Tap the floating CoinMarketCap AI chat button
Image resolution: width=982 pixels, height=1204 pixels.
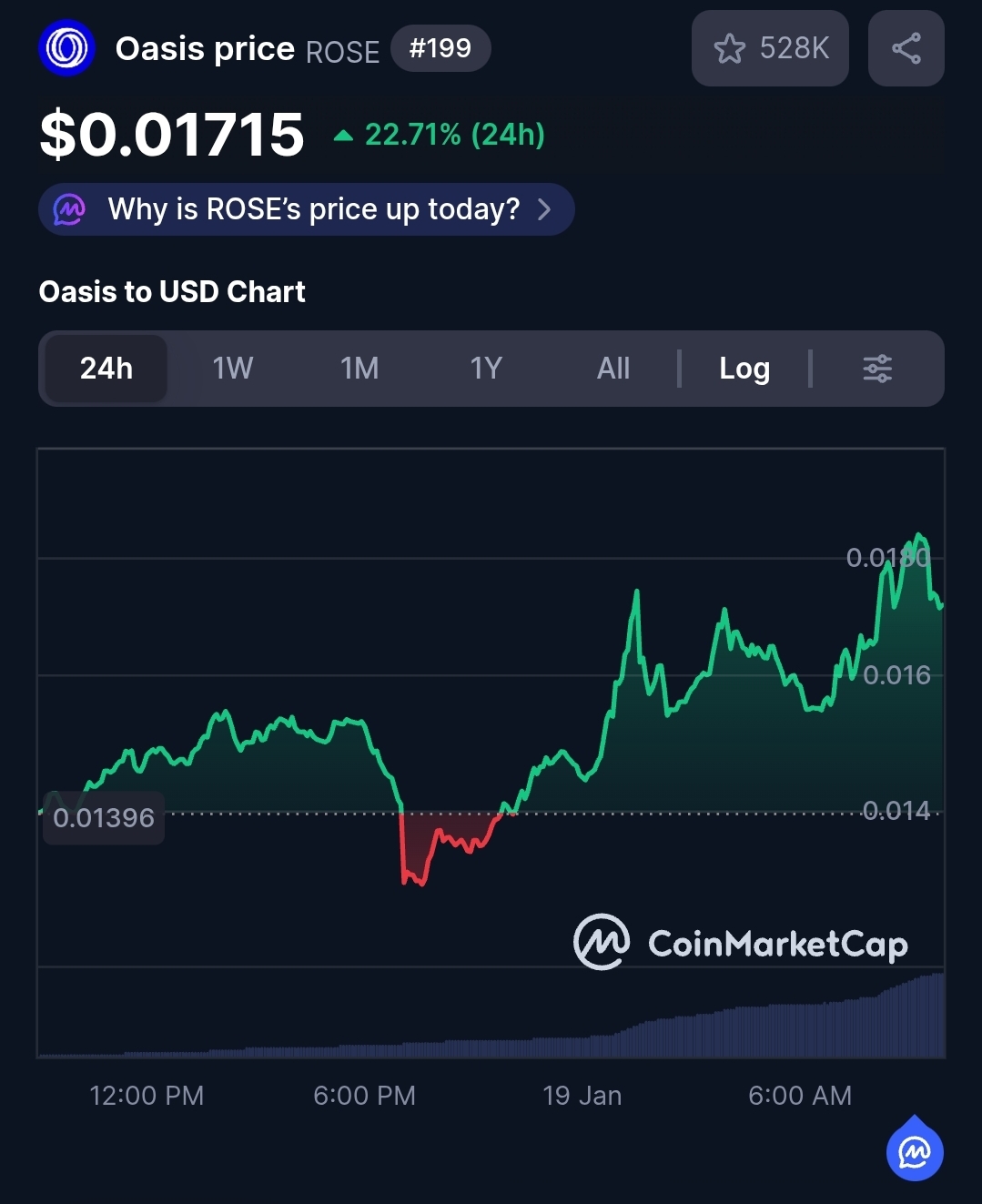915,1151
